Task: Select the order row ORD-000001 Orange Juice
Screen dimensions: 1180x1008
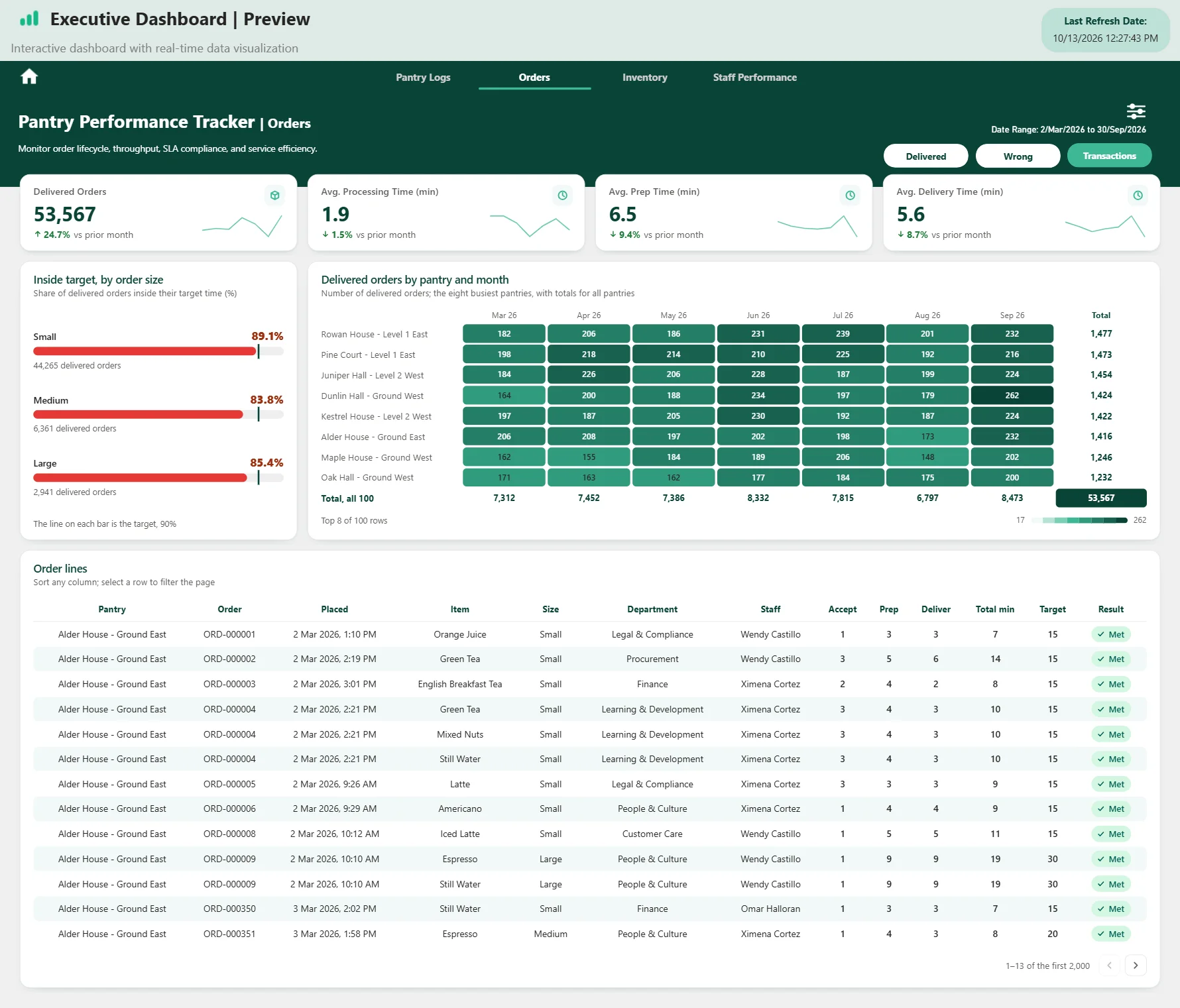Action: pos(589,635)
